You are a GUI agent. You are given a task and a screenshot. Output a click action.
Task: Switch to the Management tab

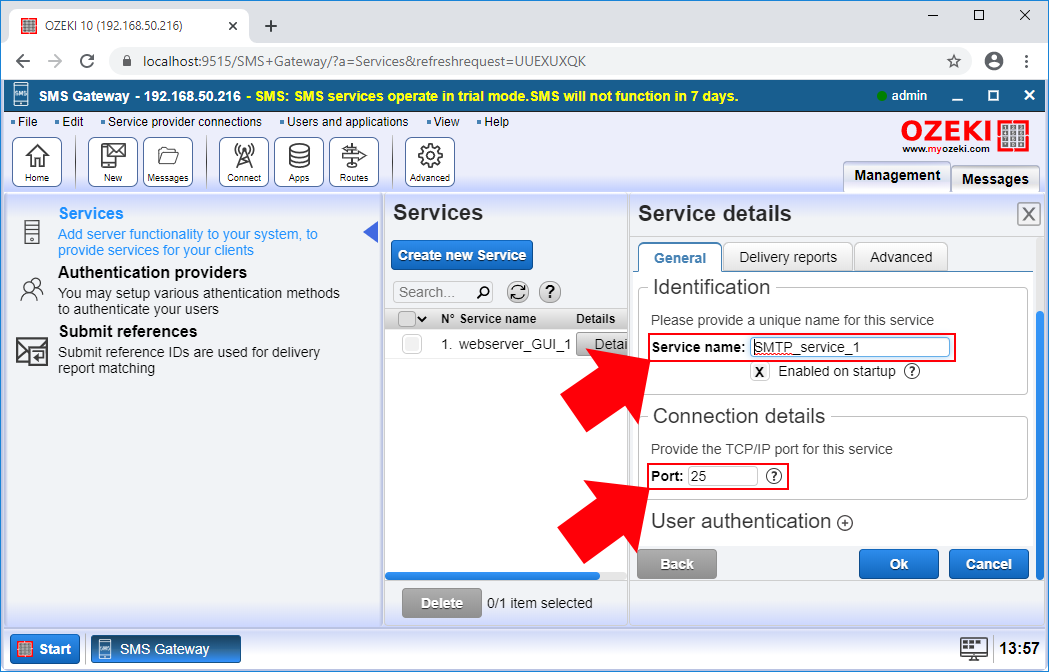point(897,175)
